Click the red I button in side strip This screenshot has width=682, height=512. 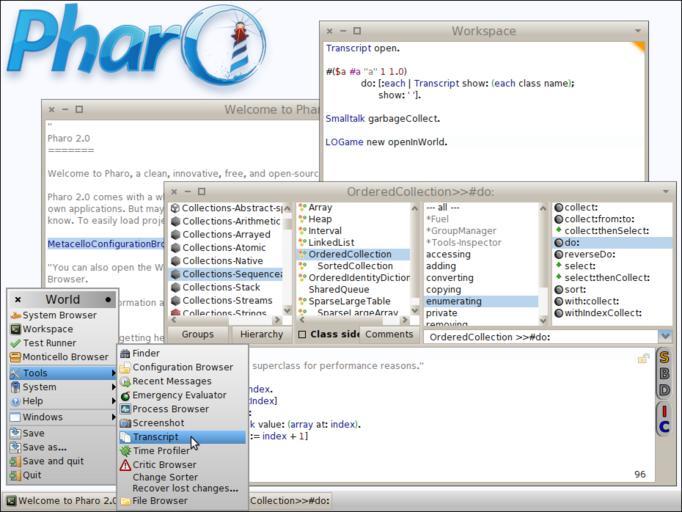(664, 410)
